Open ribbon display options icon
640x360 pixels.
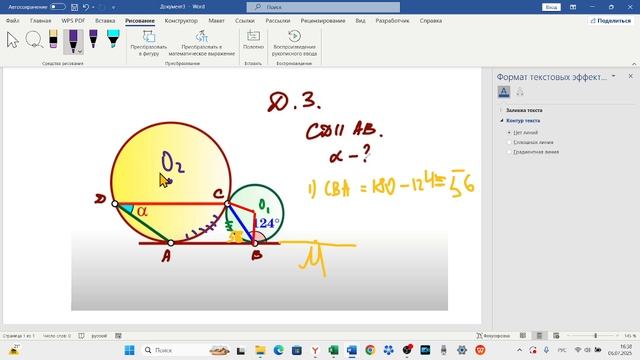(x=573, y=7)
